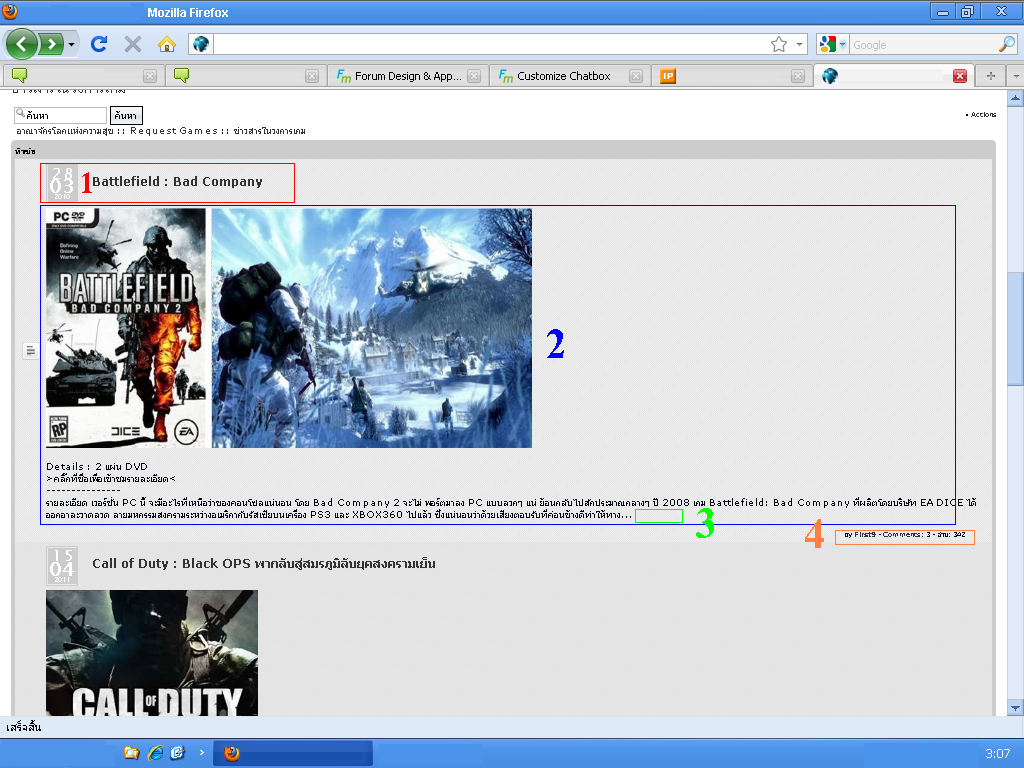
Task: Select the Firefox taskbar button
Action: (294, 753)
